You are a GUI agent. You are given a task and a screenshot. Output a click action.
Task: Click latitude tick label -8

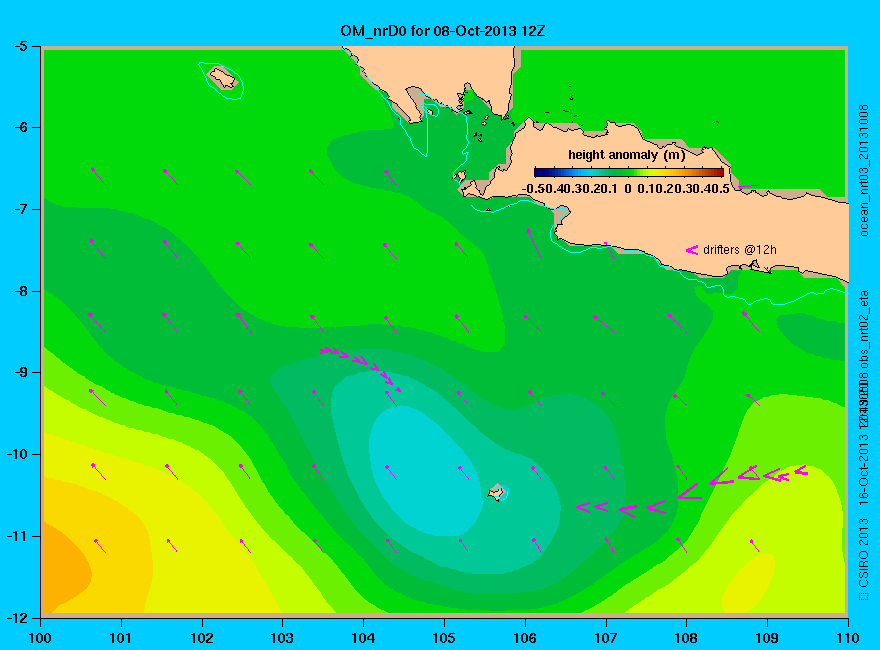click(20, 291)
